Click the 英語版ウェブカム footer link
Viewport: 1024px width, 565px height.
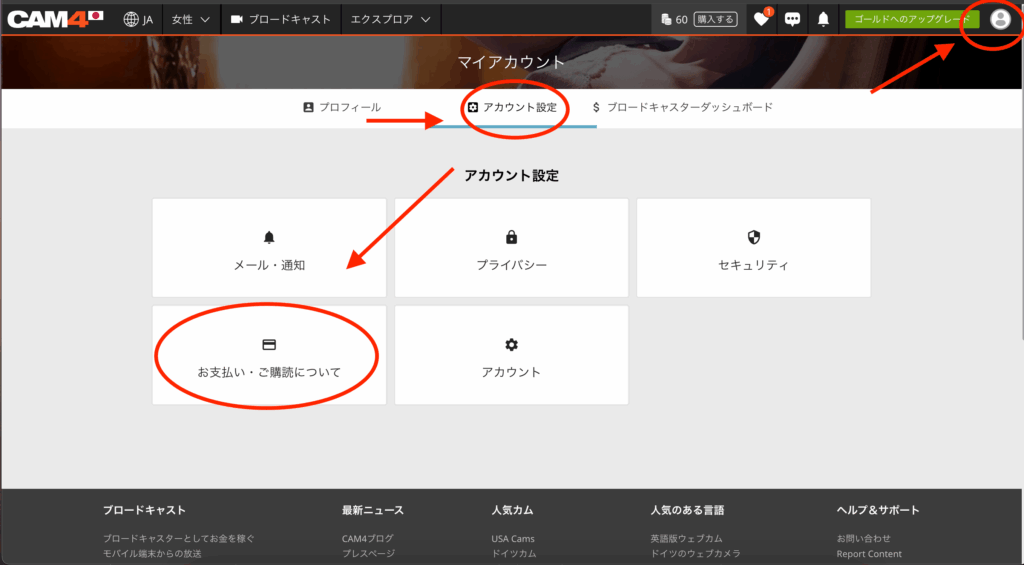[x=686, y=538]
